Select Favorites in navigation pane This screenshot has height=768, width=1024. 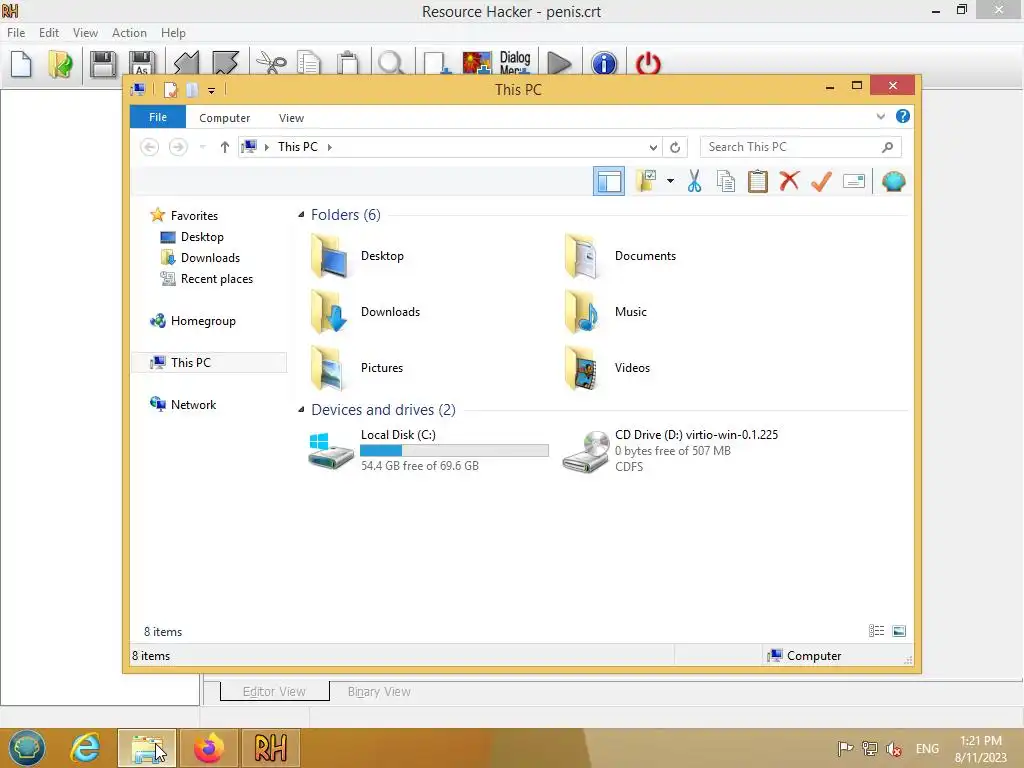click(x=194, y=216)
